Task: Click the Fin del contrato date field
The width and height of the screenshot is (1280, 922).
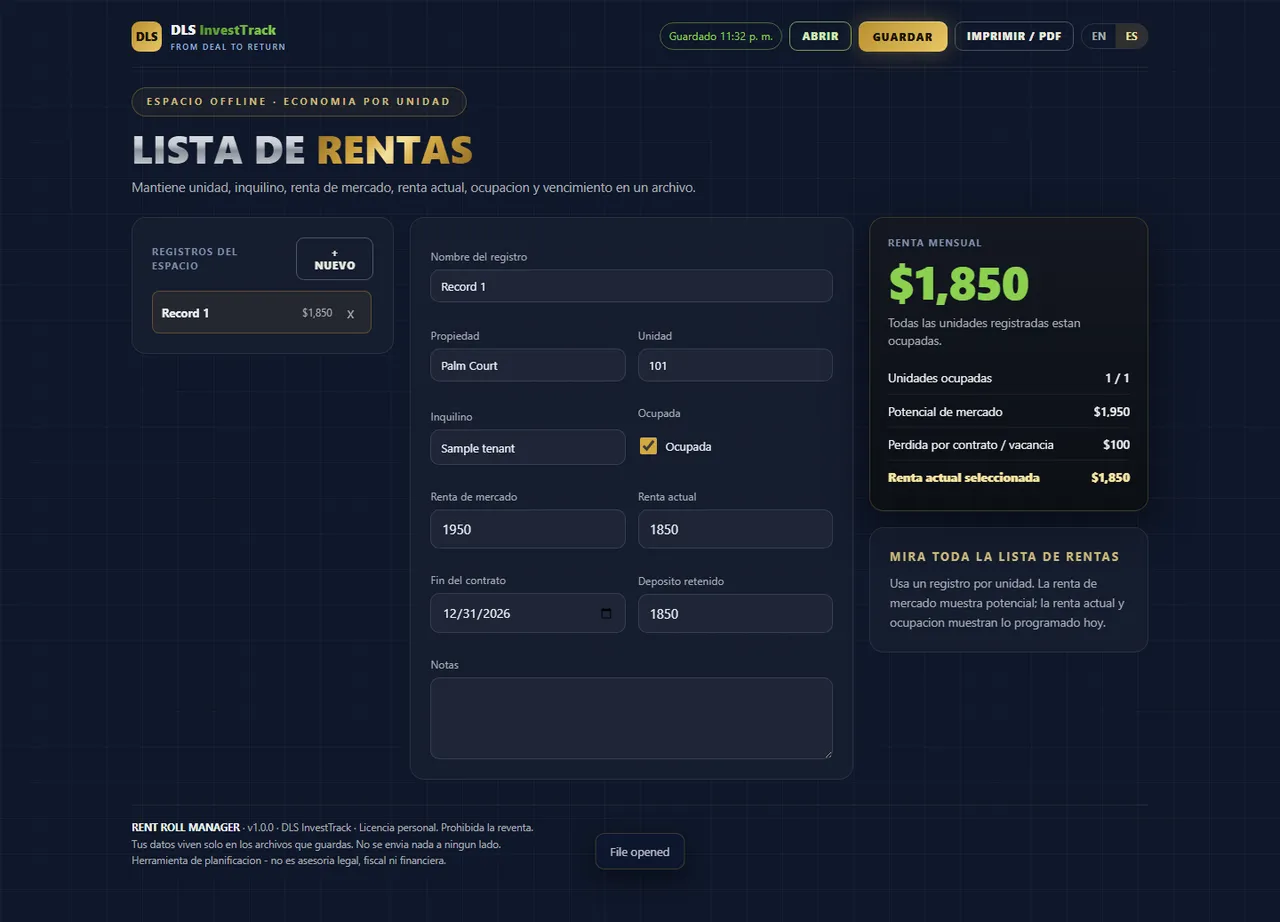Action: tap(528, 613)
